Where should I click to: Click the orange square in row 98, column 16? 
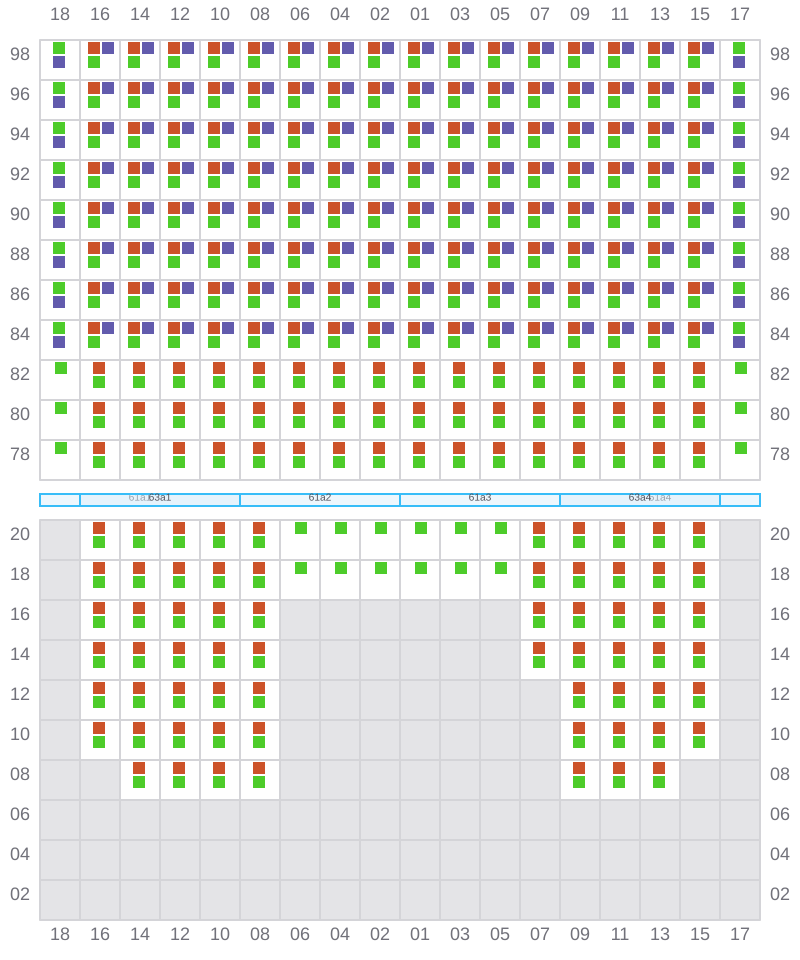[94, 48]
